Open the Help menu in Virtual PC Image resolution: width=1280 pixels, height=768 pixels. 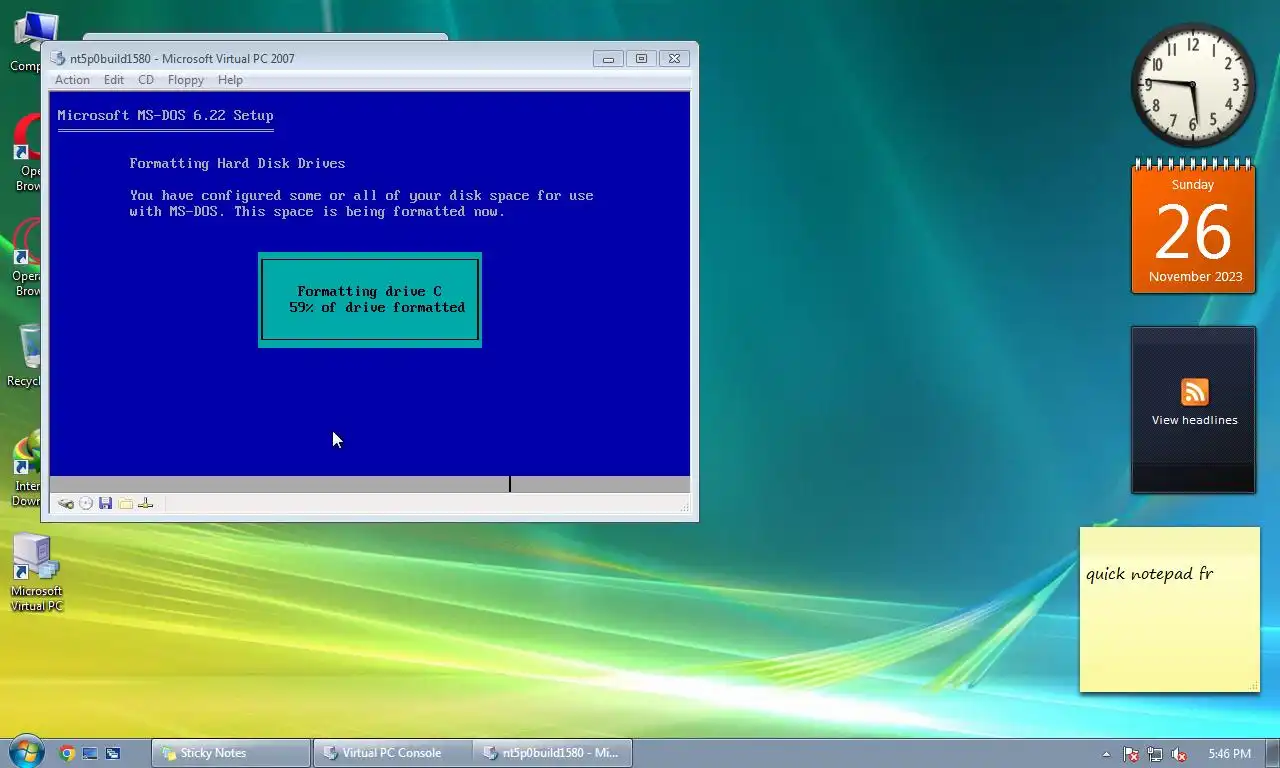[x=230, y=80]
